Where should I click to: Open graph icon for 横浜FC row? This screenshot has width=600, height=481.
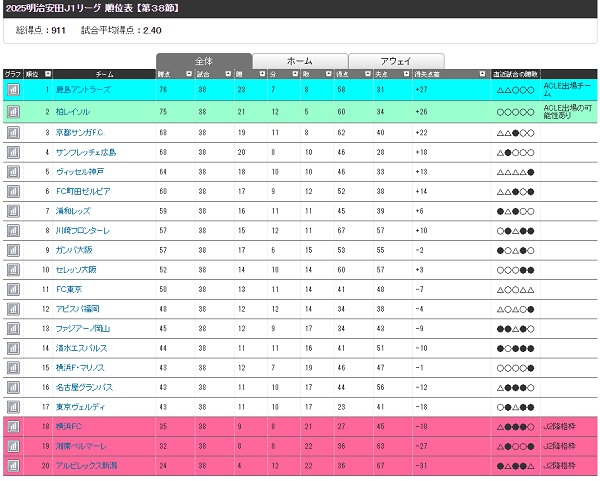[13, 426]
